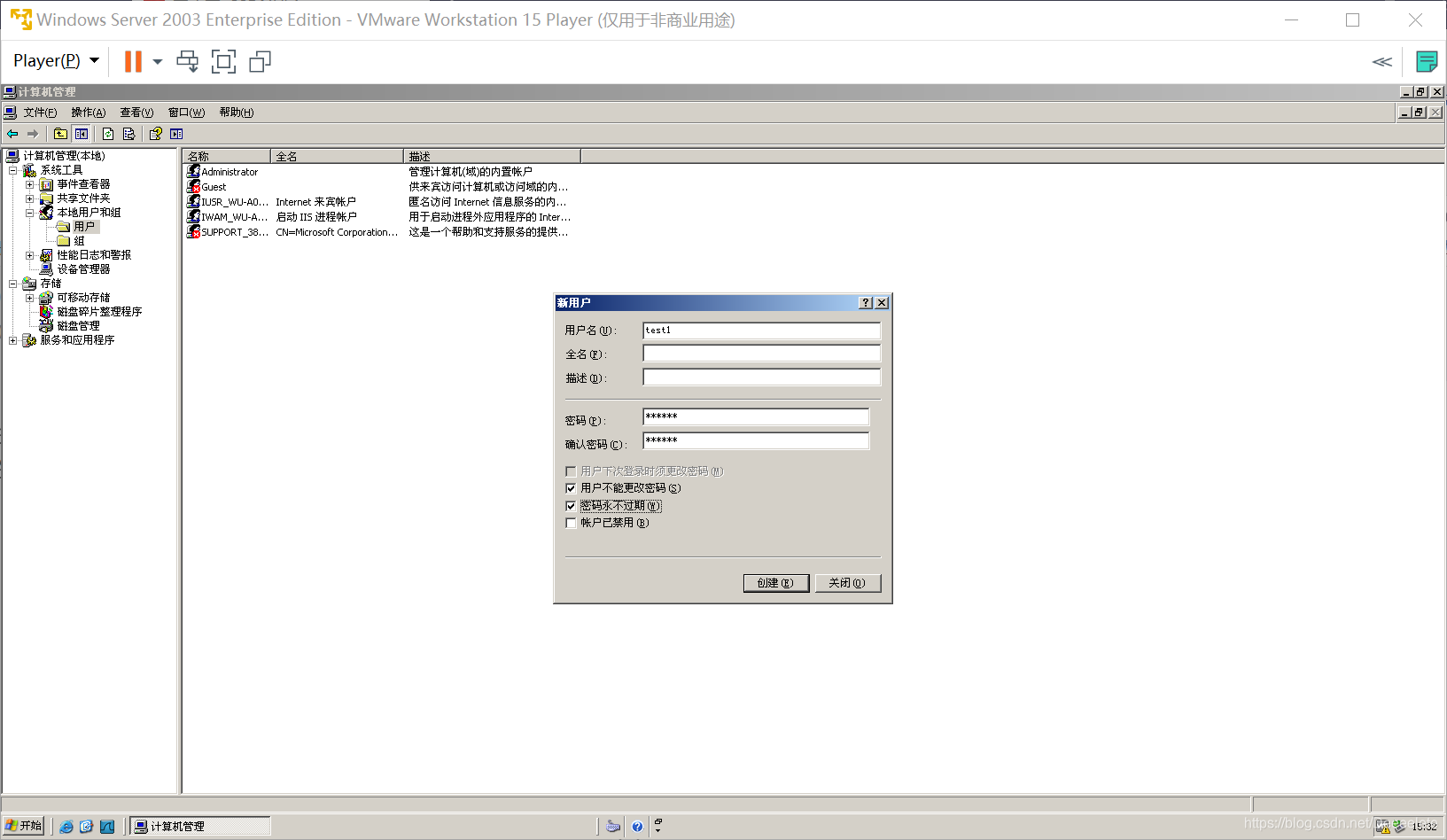1447x840 pixels.
Task: Uncheck 密码永不过期 checkbox
Action: (x=571, y=506)
